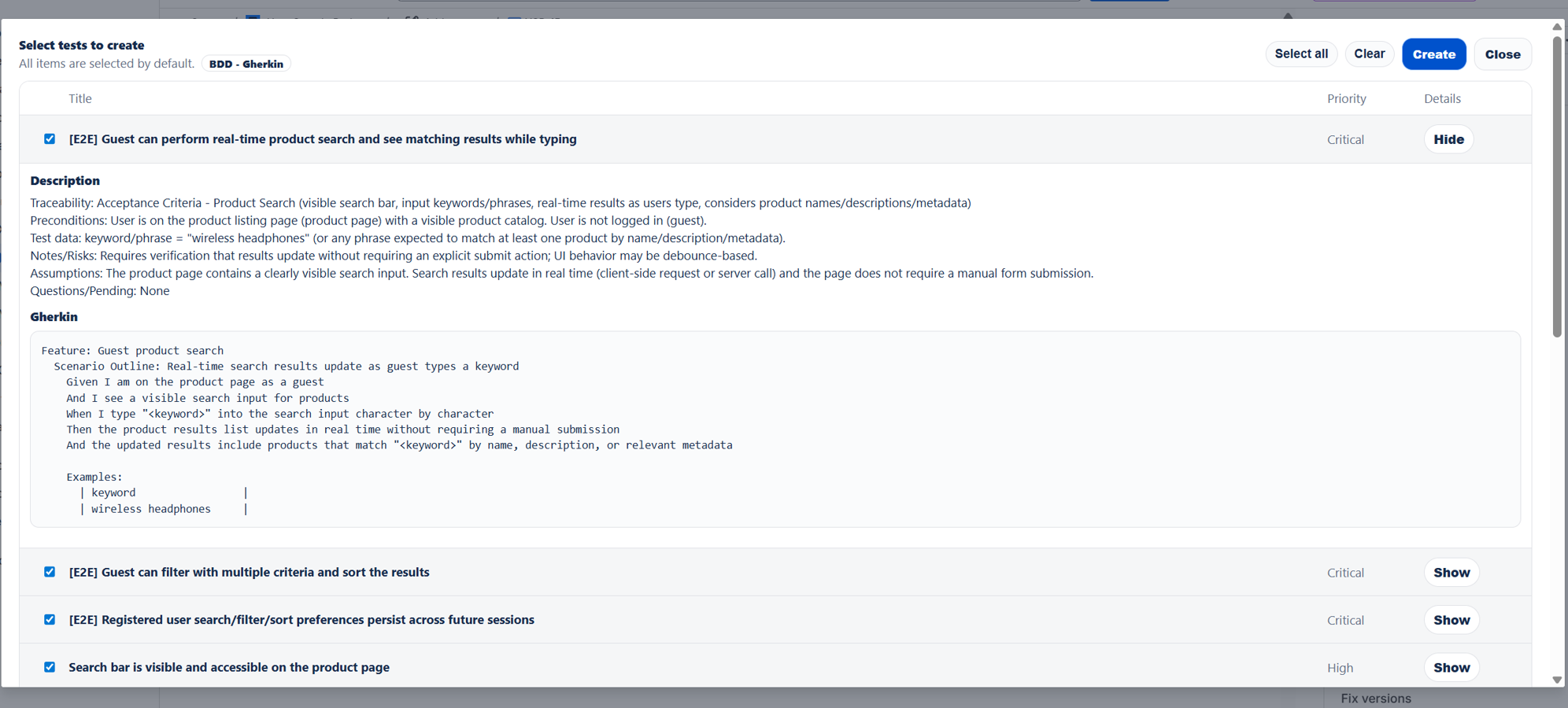Show details of the search bar test
1568x708 pixels.
1451,667
